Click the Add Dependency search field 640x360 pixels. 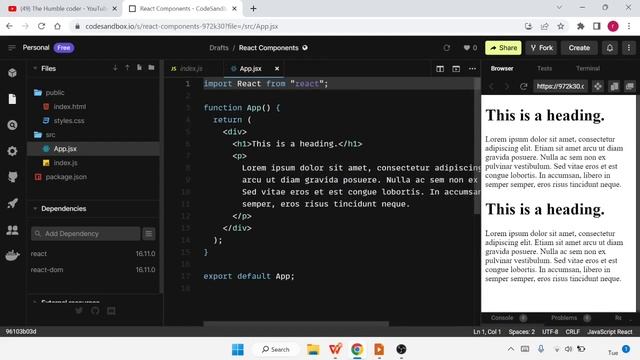(x=85, y=233)
